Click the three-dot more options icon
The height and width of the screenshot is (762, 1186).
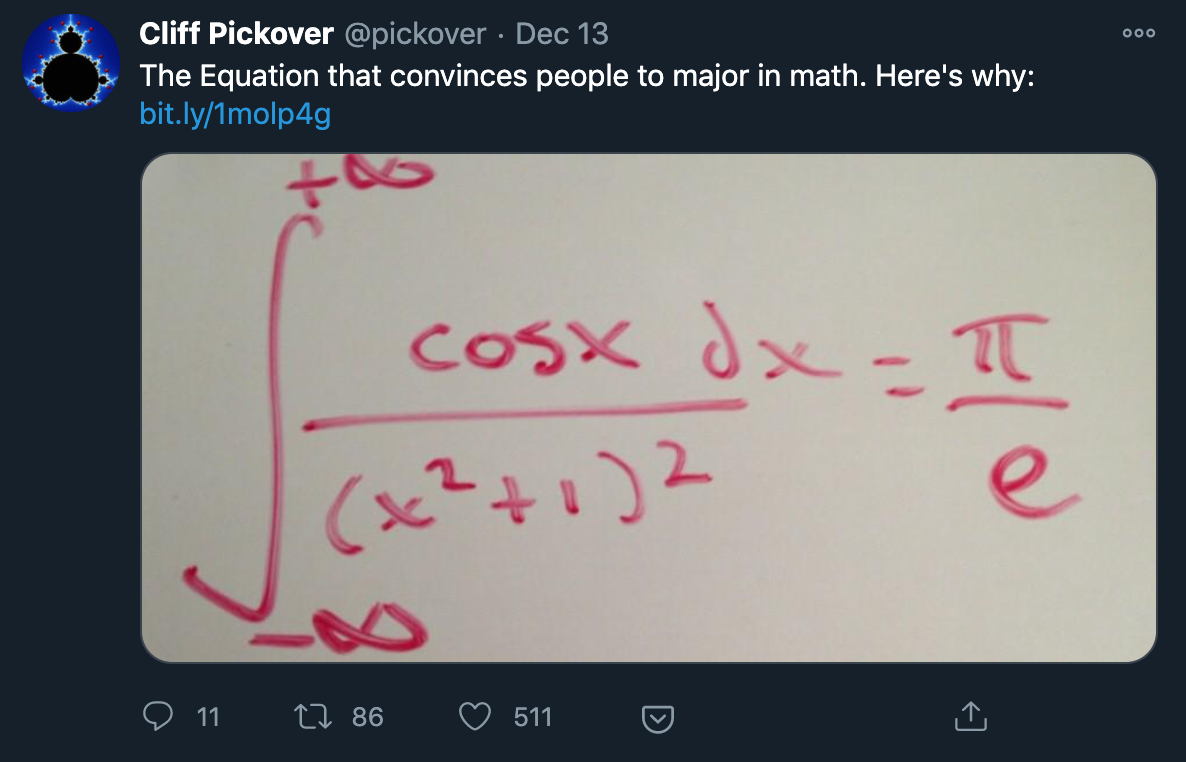click(1138, 32)
